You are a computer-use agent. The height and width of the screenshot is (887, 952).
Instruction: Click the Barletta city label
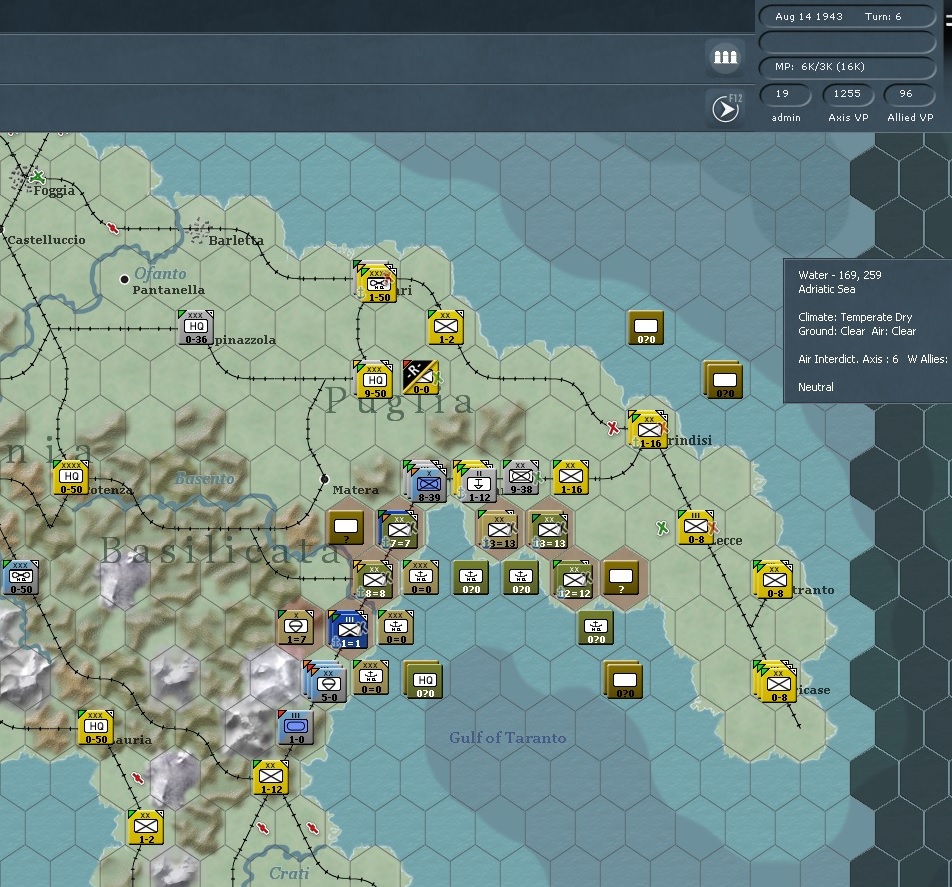tap(236, 240)
